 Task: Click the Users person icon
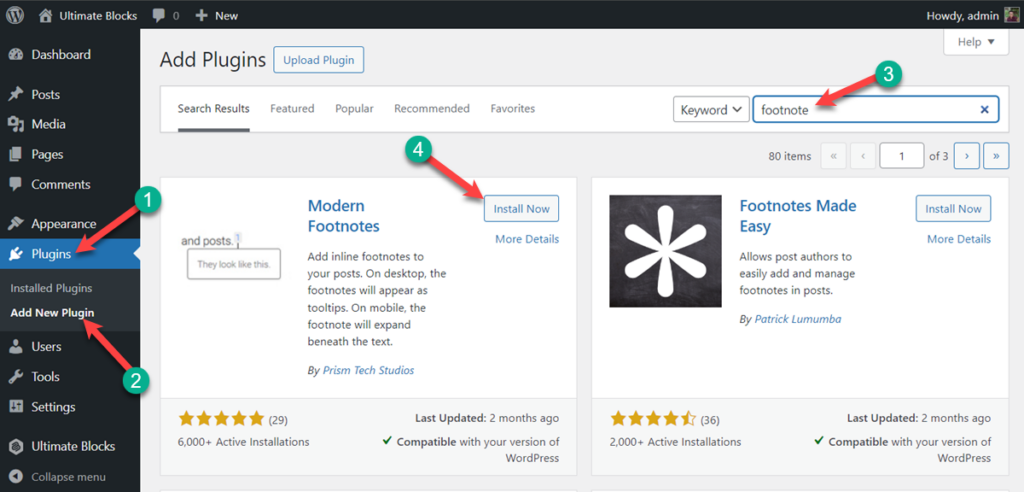[16, 347]
